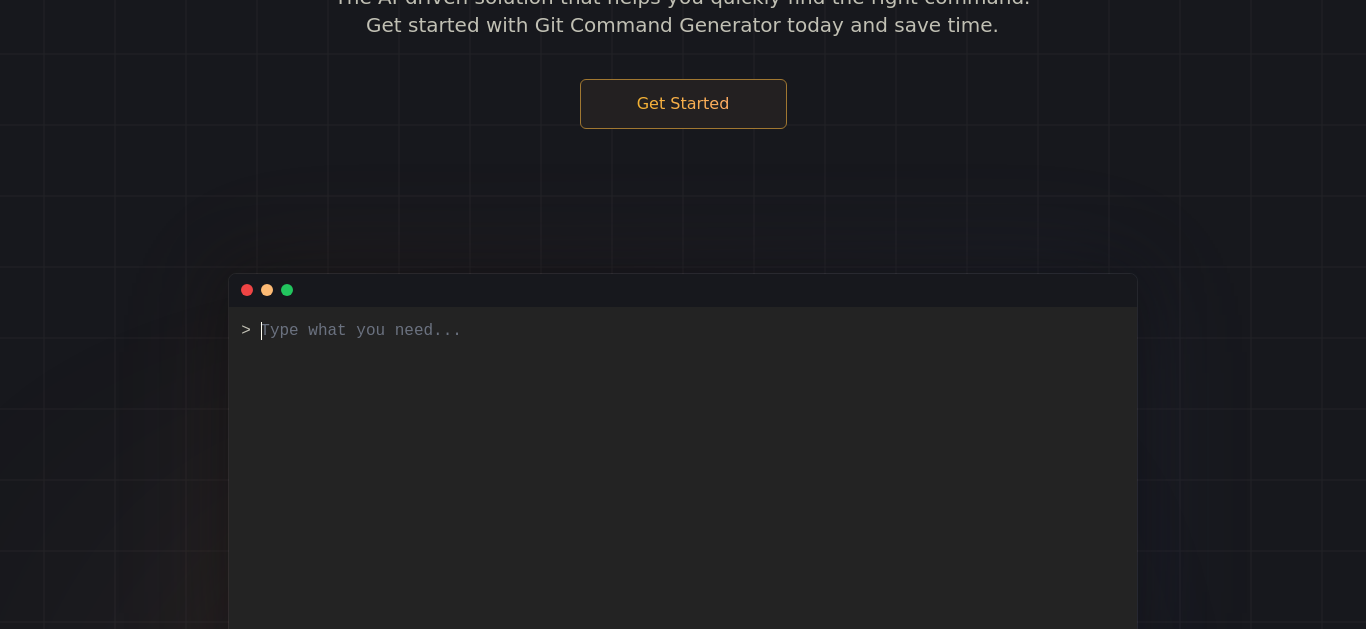
Task: Click the partially visible 'AI-driven solution' line
Action: (683, 3)
